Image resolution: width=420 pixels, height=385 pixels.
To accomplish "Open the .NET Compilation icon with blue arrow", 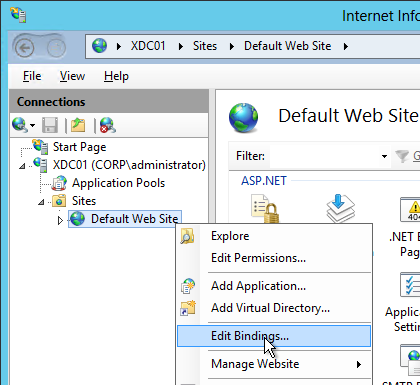I will pos(340,209).
